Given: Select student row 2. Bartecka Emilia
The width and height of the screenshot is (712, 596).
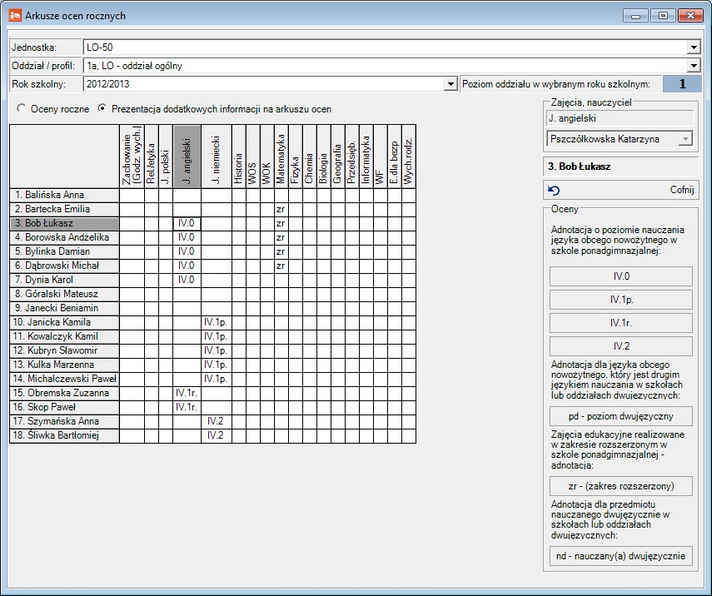Looking at the screenshot, I should tap(64, 209).
